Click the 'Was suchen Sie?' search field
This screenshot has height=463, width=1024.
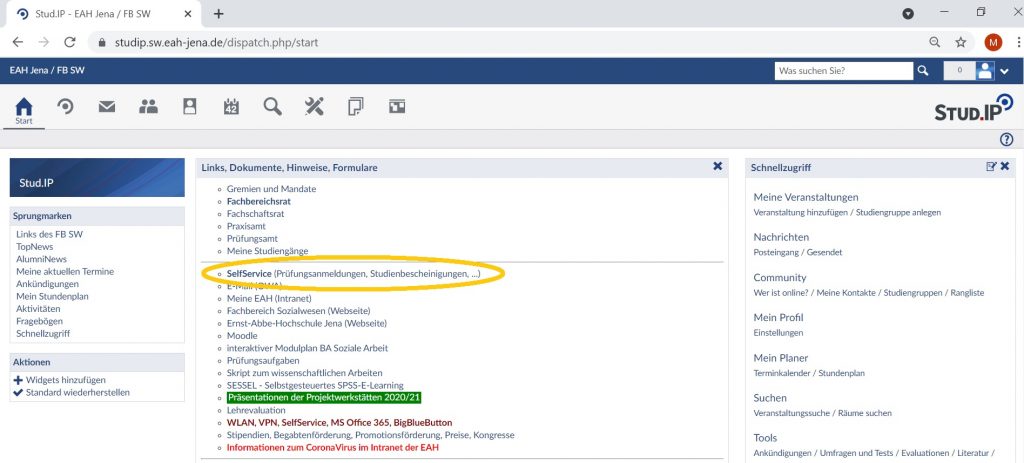coord(843,71)
